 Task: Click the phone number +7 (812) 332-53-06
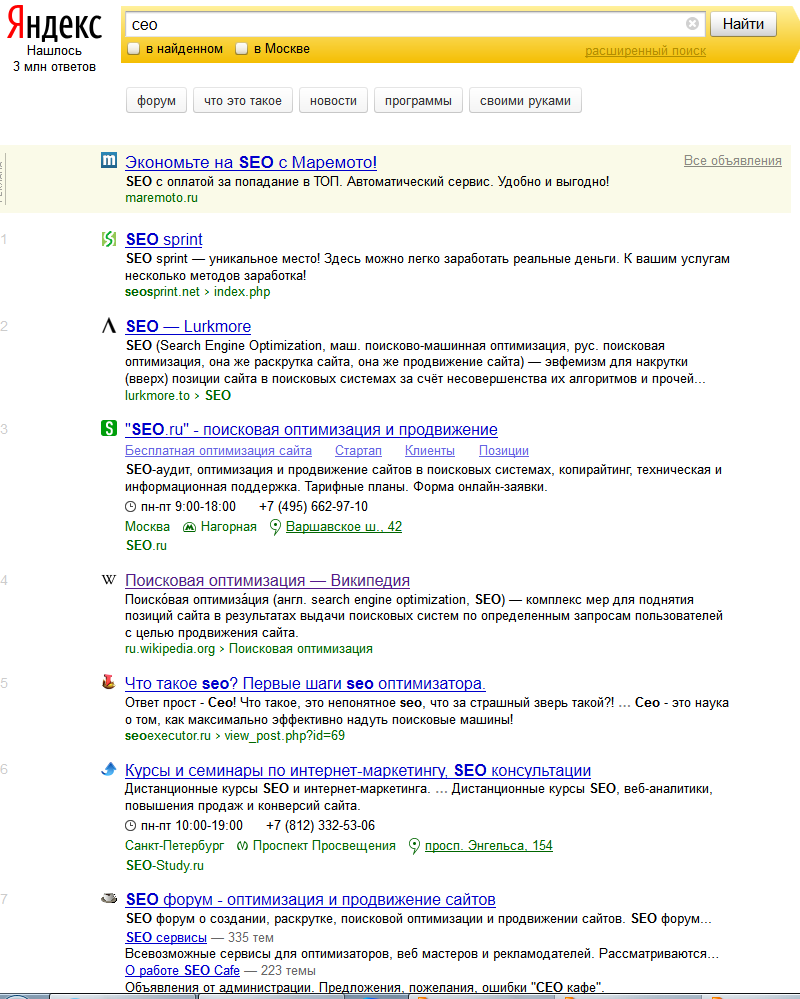tap(320, 826)
